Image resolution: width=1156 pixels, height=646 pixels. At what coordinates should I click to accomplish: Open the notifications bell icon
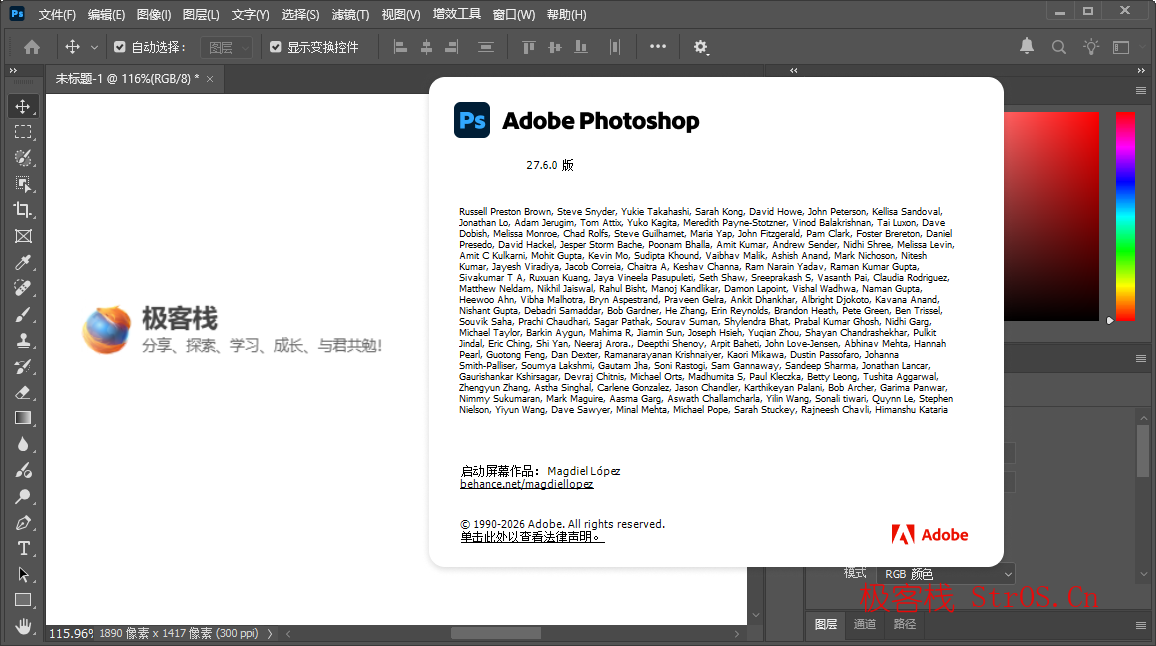[x=1027, y=46]
